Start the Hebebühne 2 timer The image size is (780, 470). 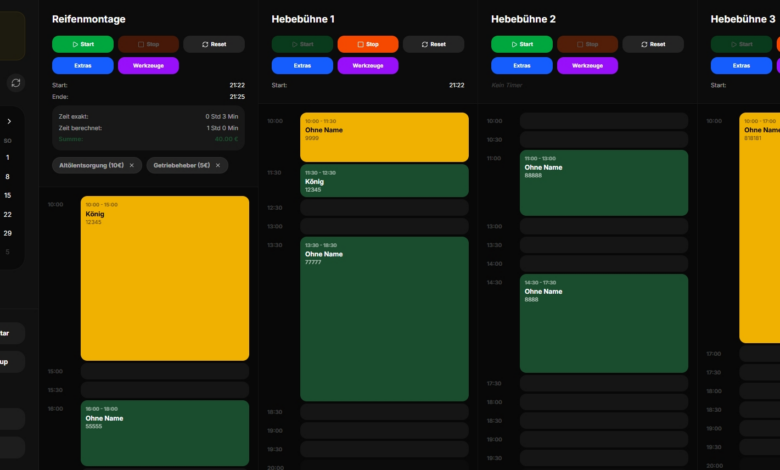[x=521, y=44]
